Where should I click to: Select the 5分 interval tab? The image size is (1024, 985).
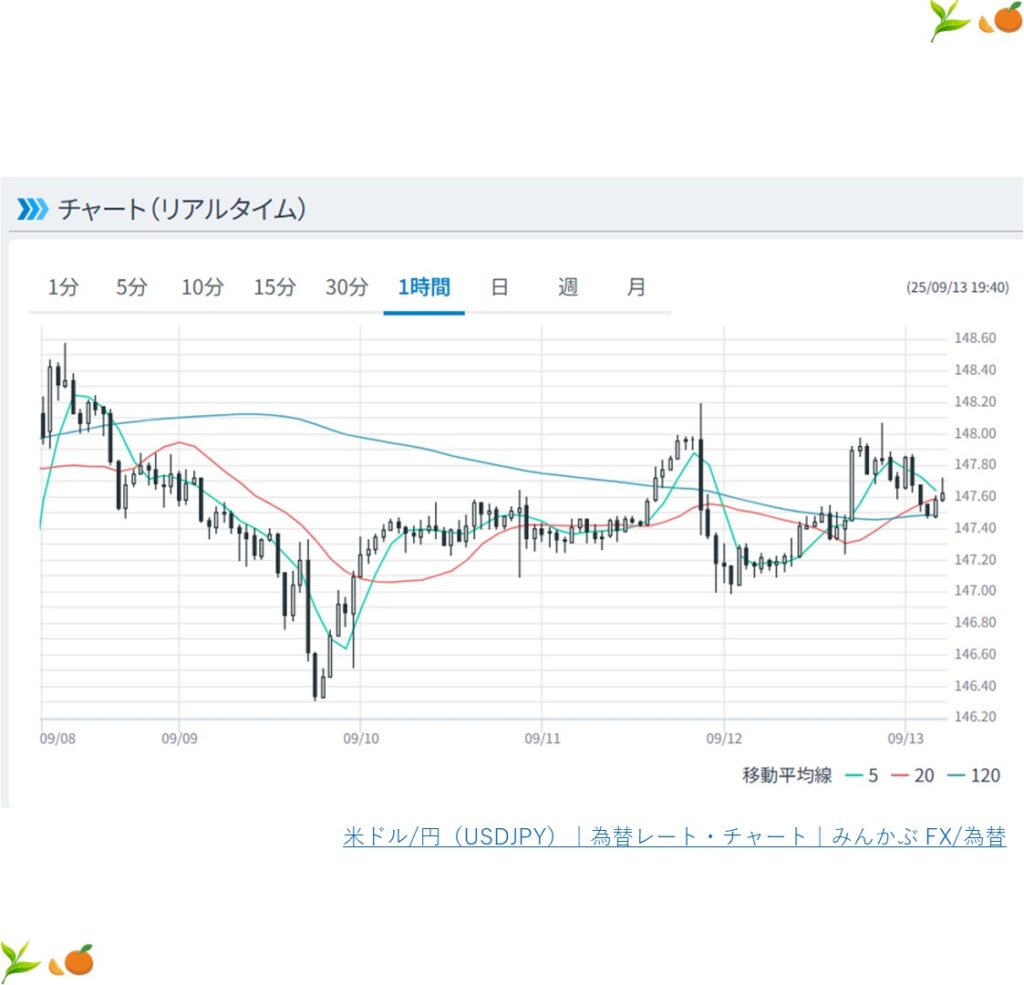tap(131, 288)
